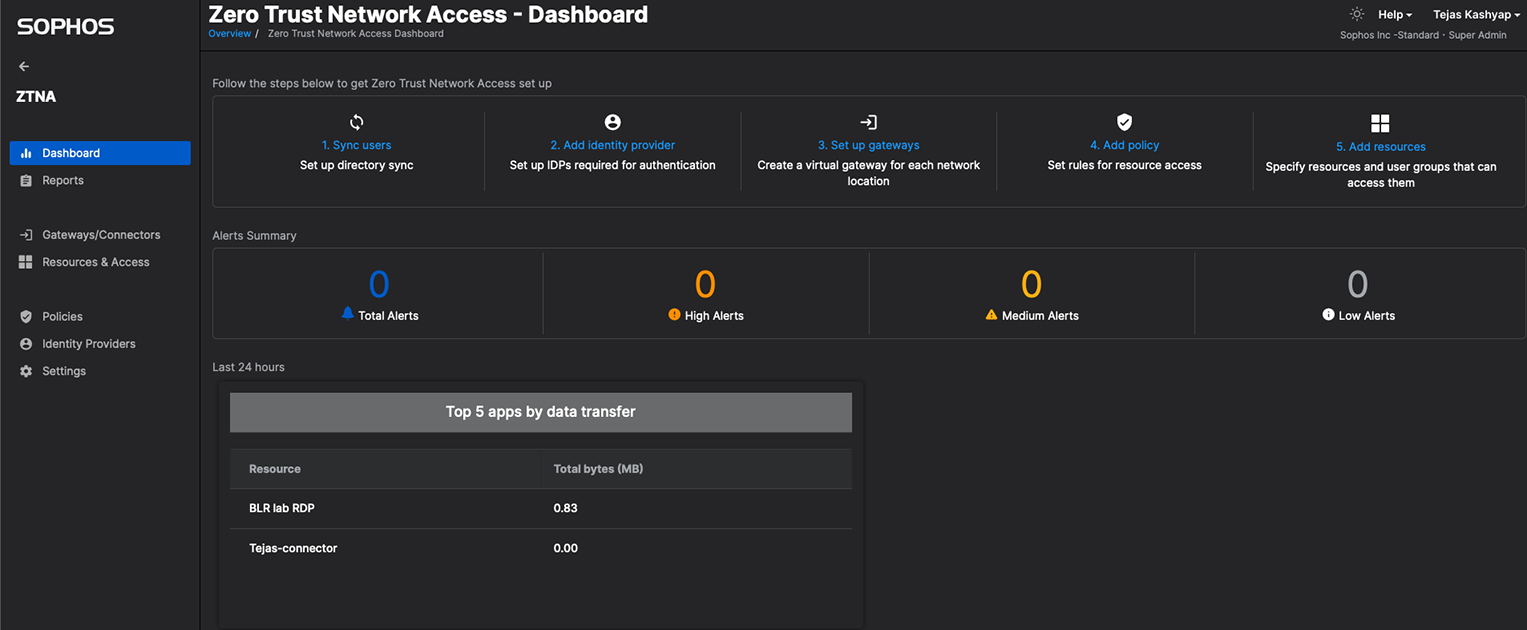Viewport: 1527px width, 630px height.
Task: Click the back arrow above ZTNA
Action: point(24,67)
